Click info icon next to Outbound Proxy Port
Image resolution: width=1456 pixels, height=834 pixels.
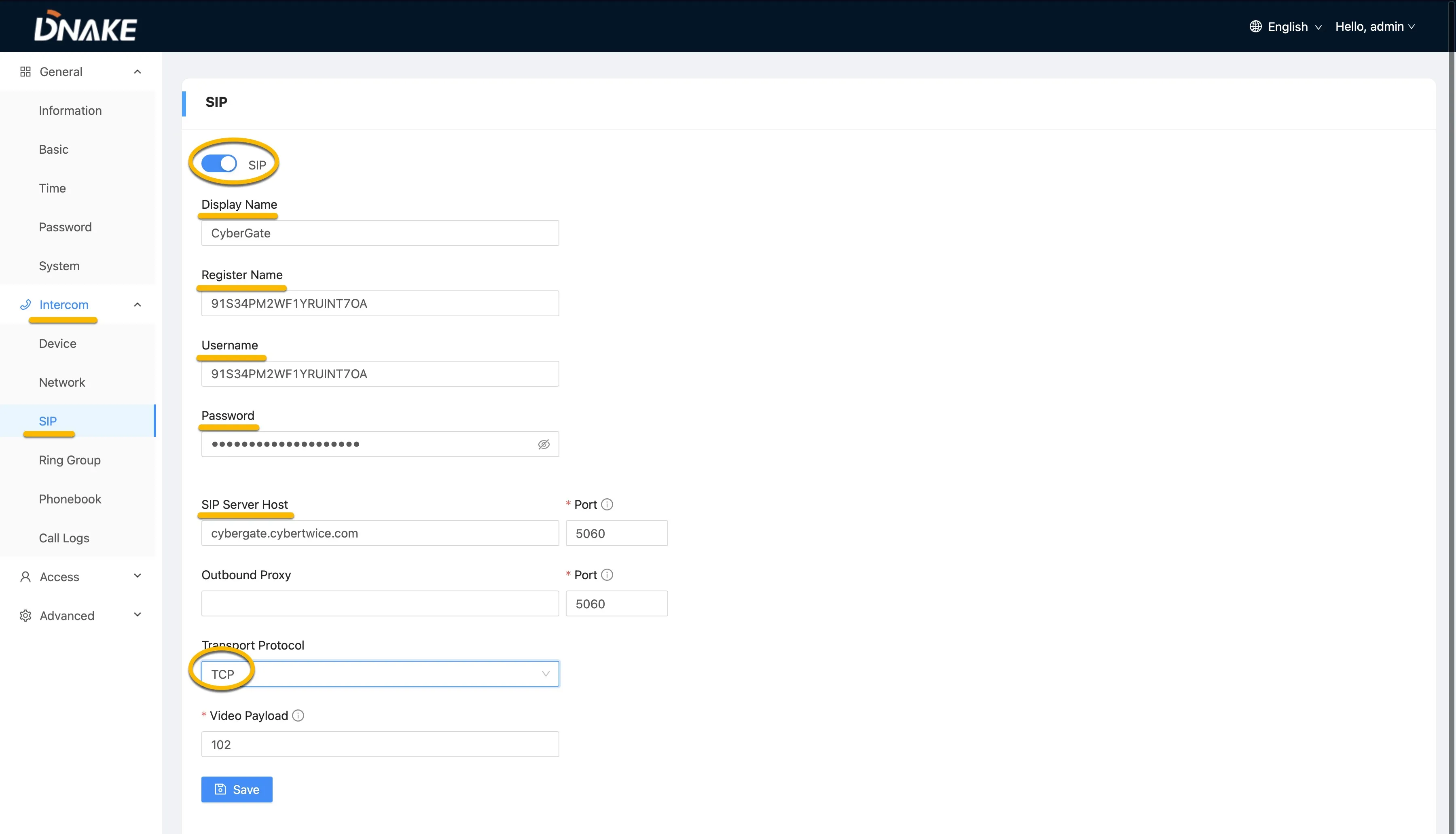pos(607,575)
